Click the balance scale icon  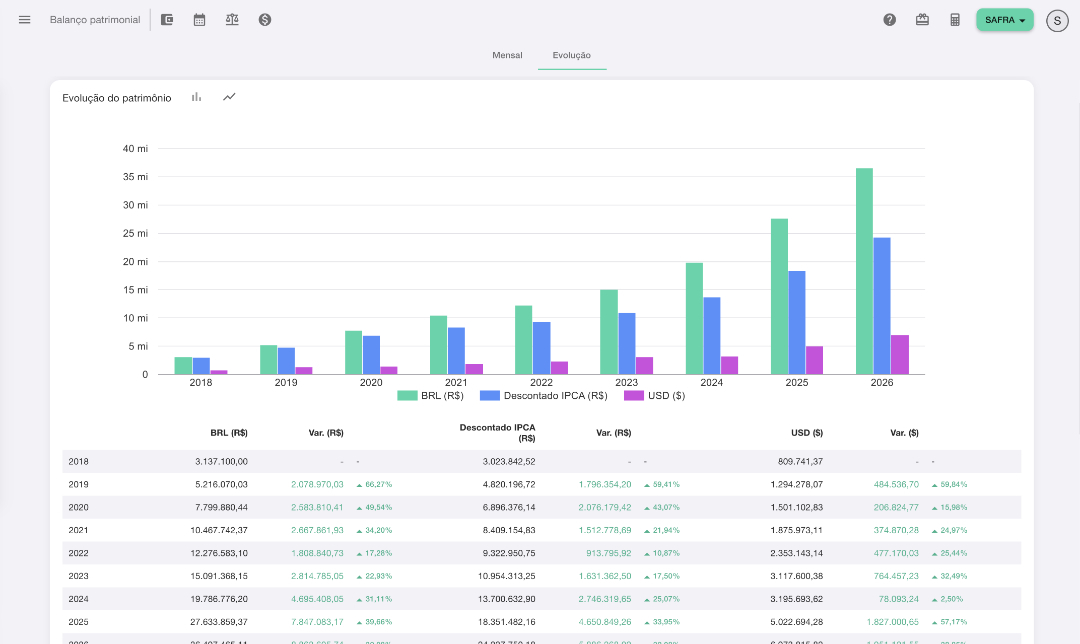[x=232, y=20]
